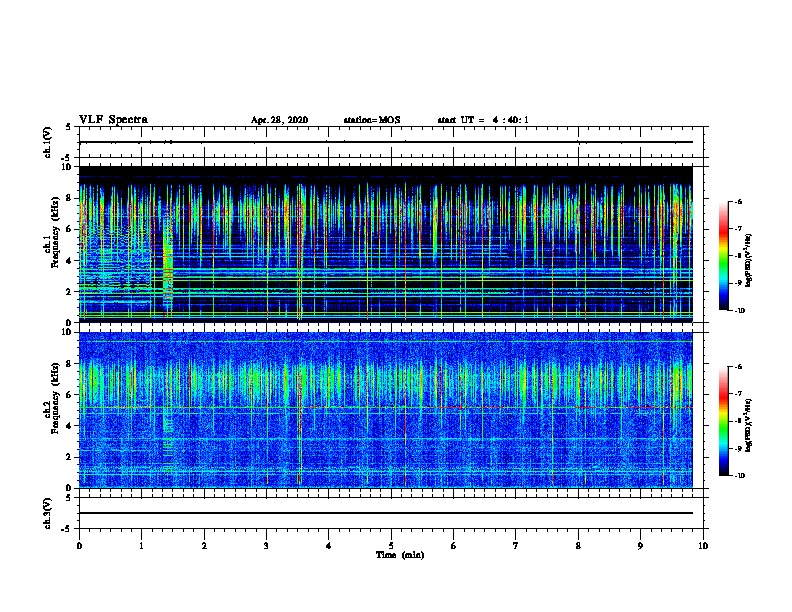The width and height of the screenshot is (792, 612).
Task: Click ch.2 frequency tick label "2"
Action: coord(69,457)
